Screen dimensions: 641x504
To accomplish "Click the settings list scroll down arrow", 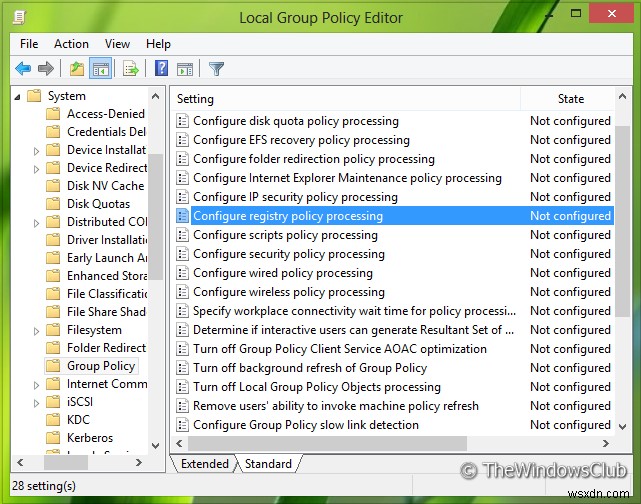I will (622, 427).
